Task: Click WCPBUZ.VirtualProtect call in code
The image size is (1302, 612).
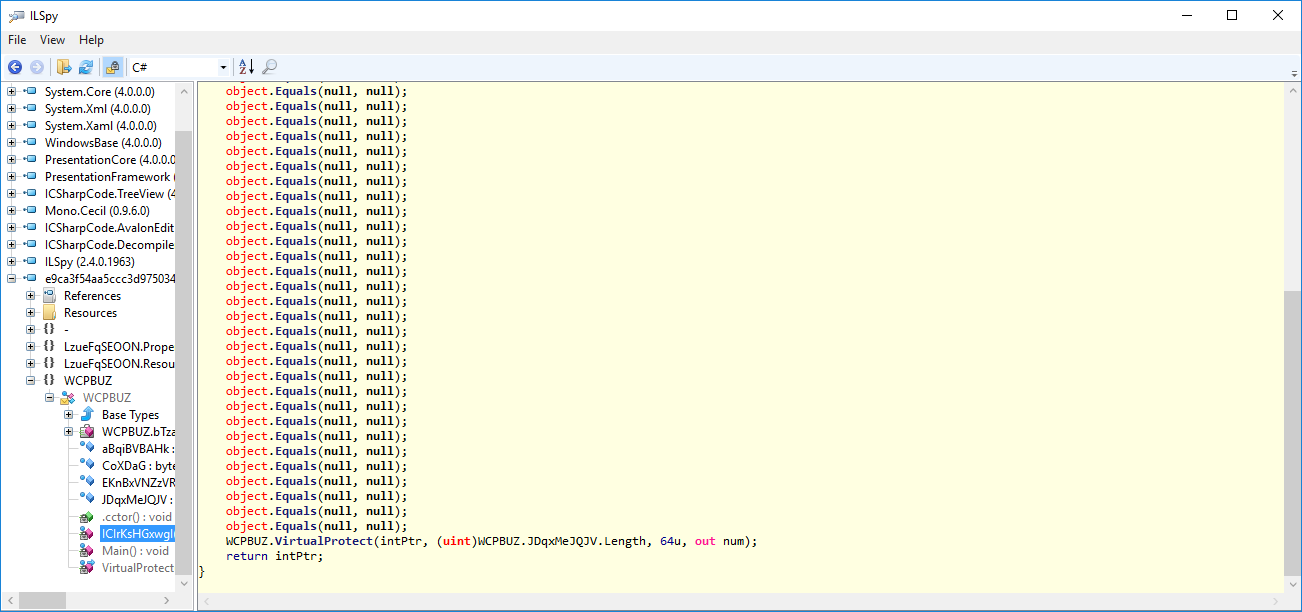Action: (x=300, y=541)
